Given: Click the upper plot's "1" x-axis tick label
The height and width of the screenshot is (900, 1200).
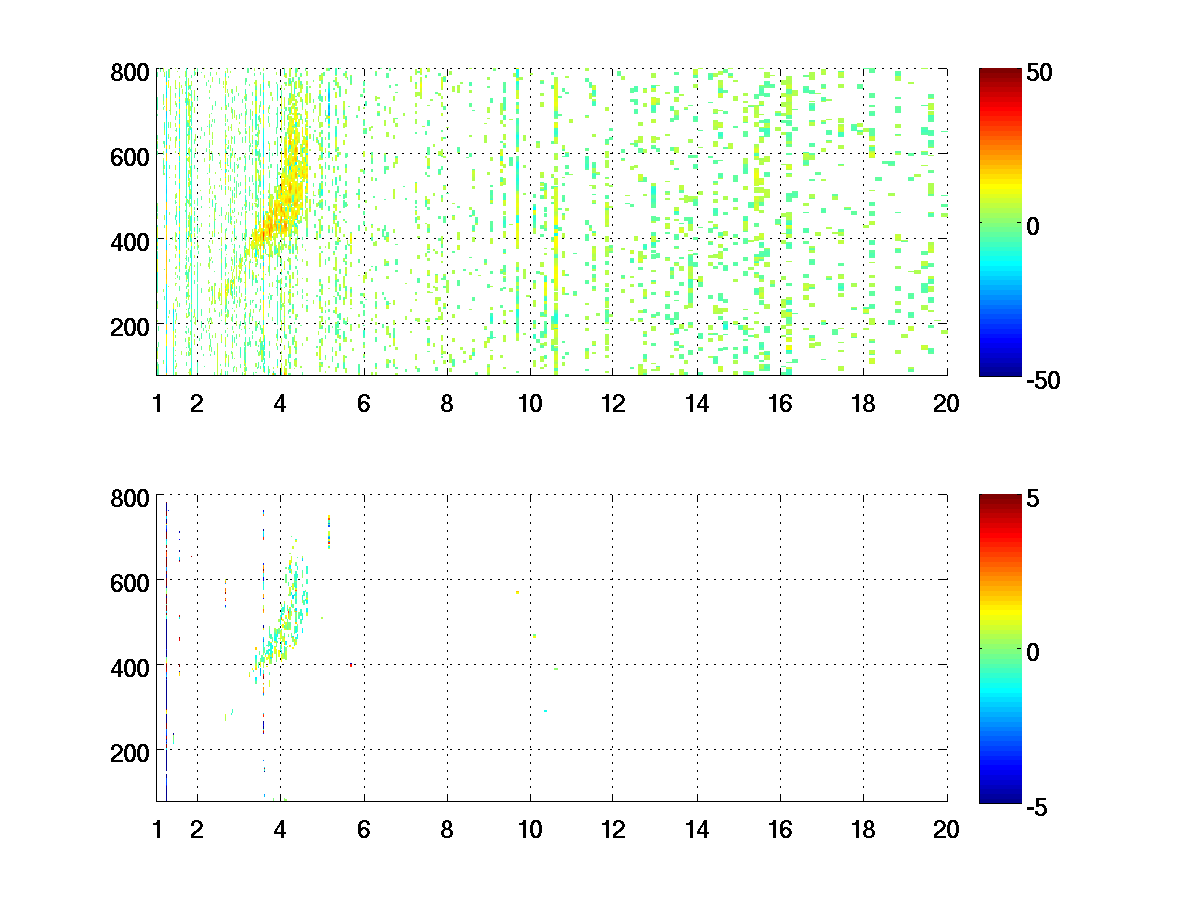Looking at the screenshot, I should [x=156, y=404].
